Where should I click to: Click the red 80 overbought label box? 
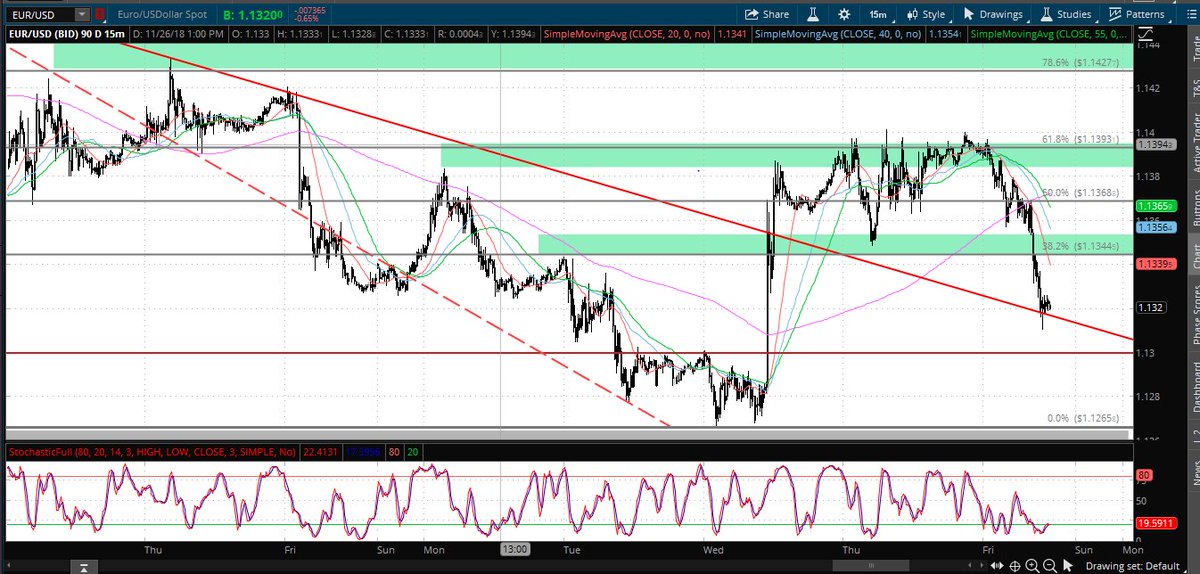point(392,452)
